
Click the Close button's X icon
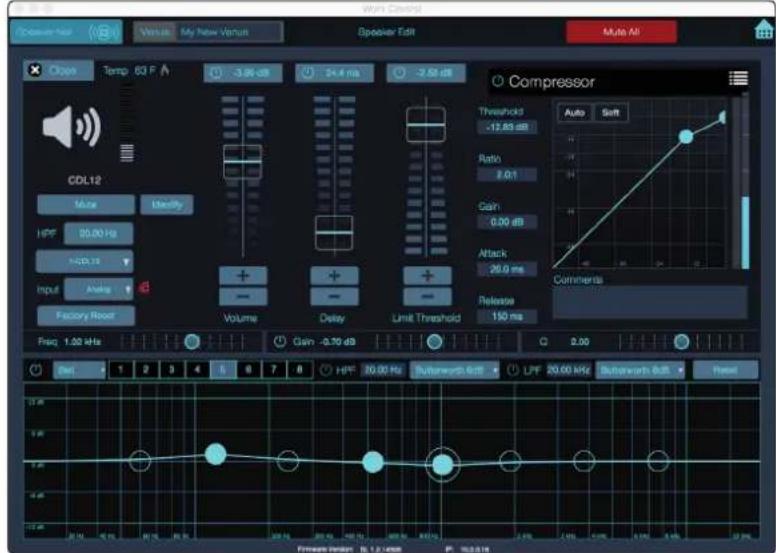coord(35,70)
